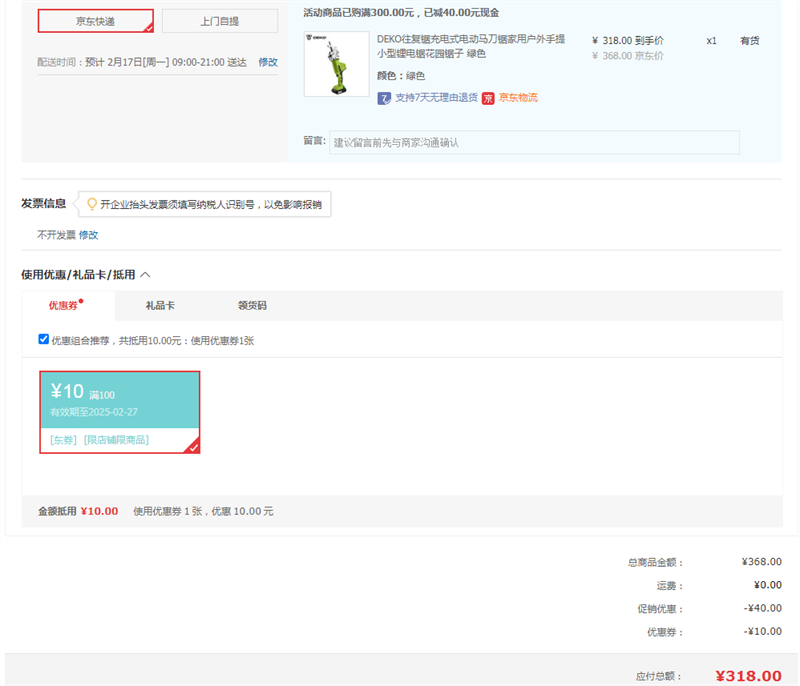
Task: Toggle the ¥10 满100 coupon card
Action: click(119, 400)
